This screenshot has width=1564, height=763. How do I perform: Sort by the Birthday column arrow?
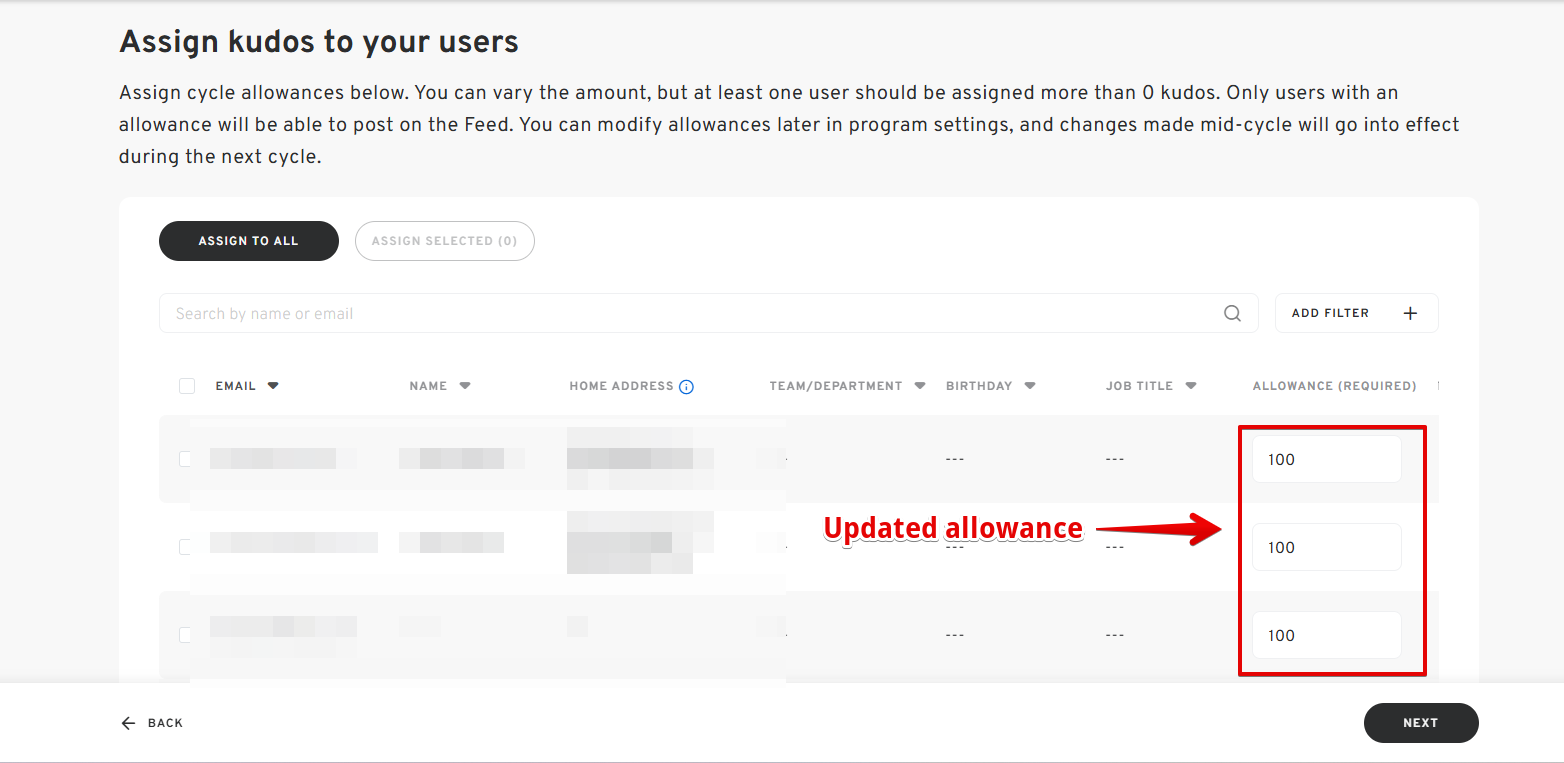(1030, 386)
